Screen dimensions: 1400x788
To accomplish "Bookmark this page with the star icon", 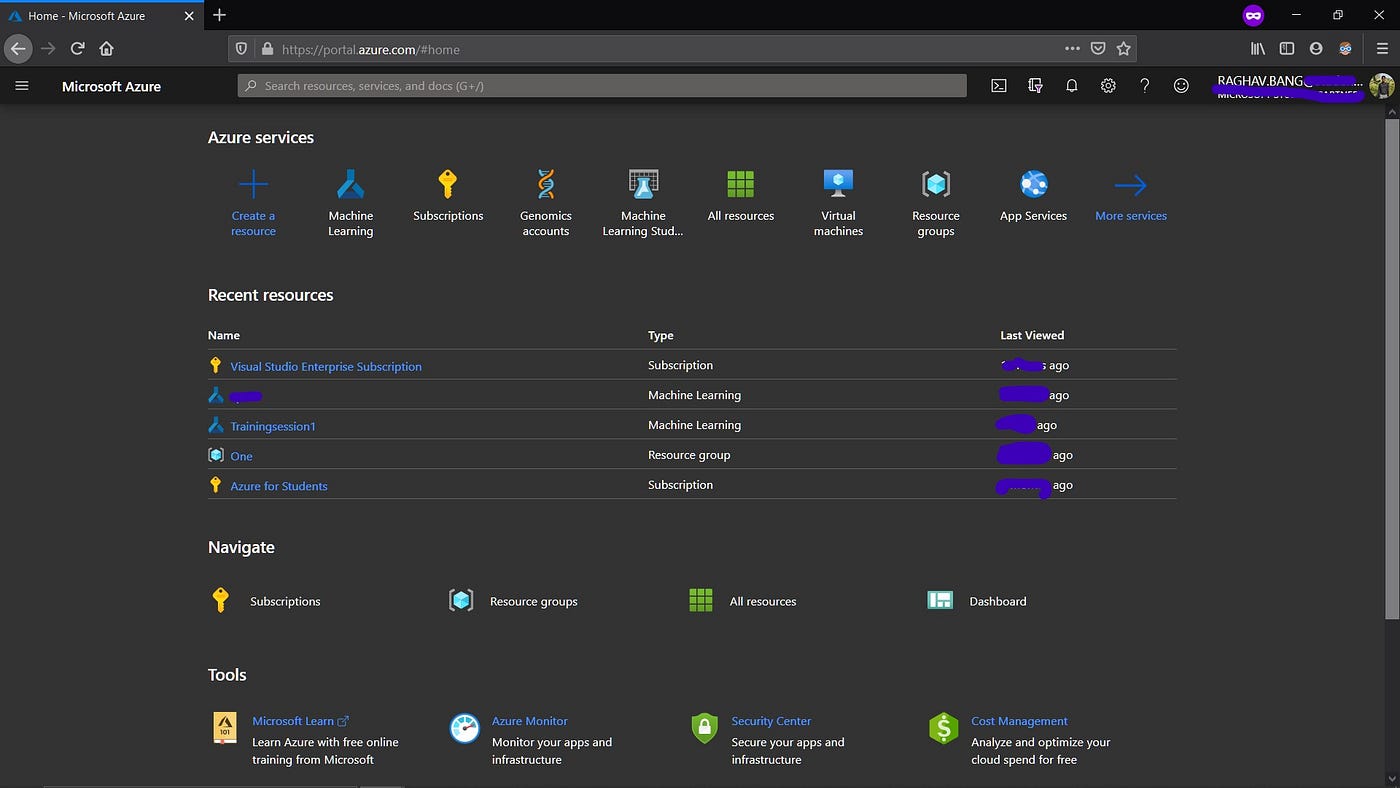I will tap(1123, 48).
